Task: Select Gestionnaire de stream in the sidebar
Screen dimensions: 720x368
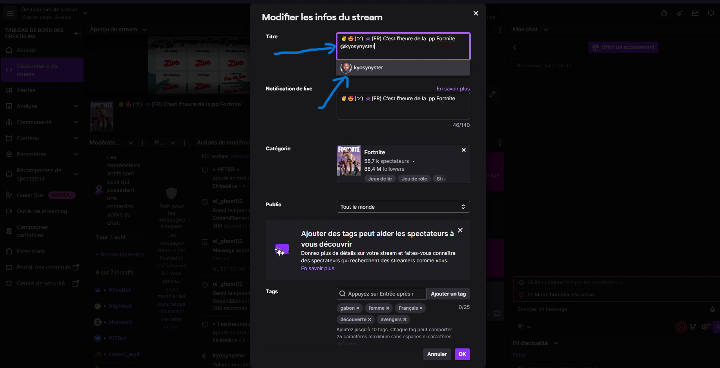Action: click(42, 70)
